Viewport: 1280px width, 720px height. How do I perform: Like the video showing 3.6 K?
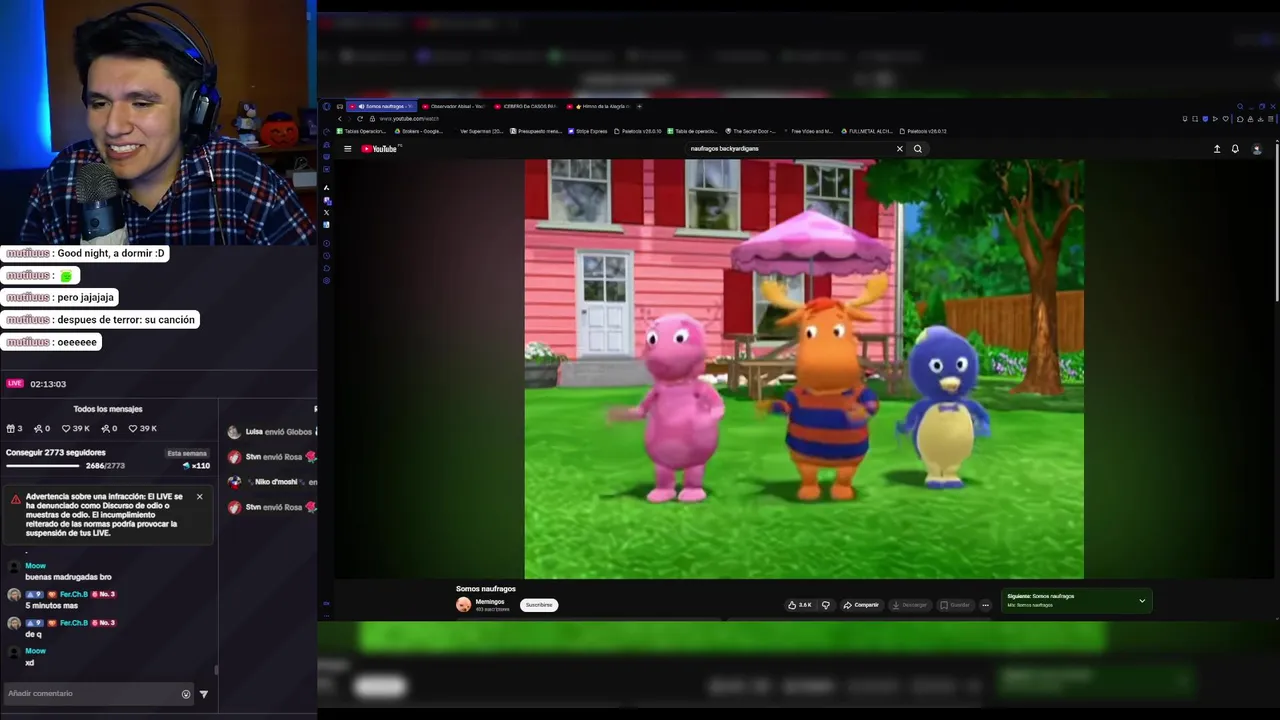tap(800, 605)
